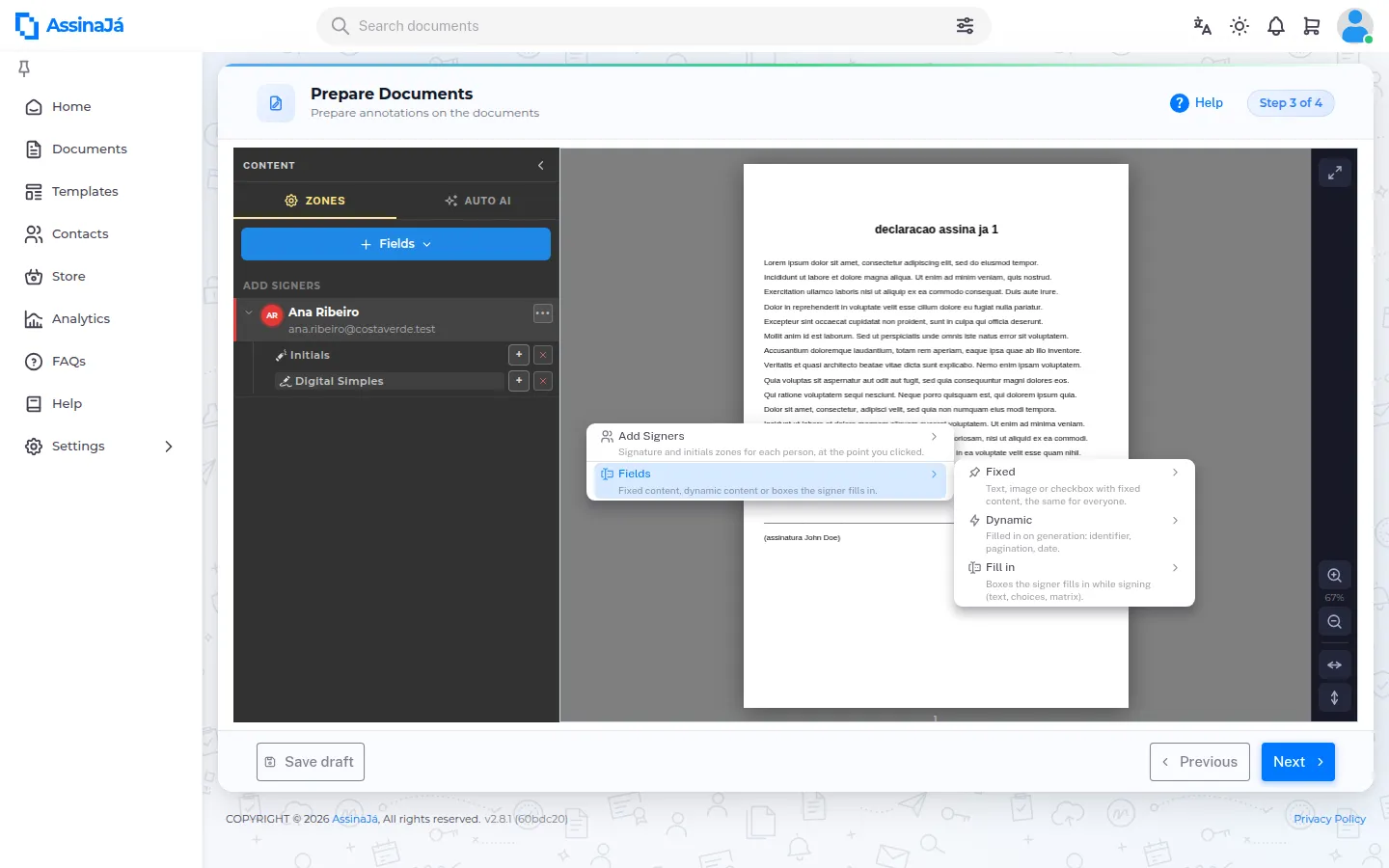Viewport: 1389px width, 868px height.
Task: Add an Initials zone with plus button
Action: click(x=519, y=355)
